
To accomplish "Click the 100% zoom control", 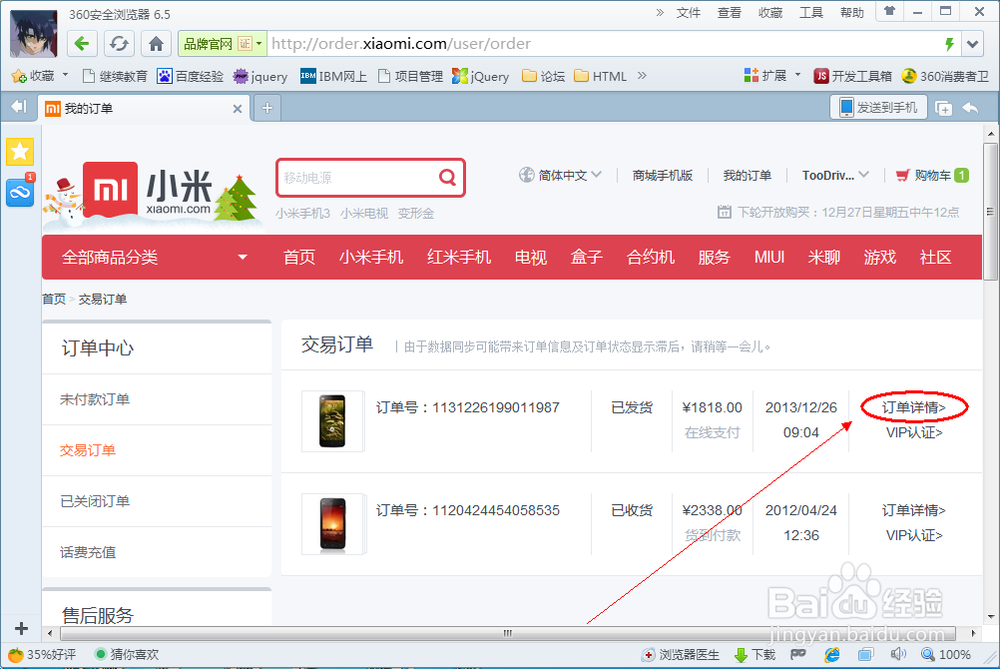I will 946,655.
